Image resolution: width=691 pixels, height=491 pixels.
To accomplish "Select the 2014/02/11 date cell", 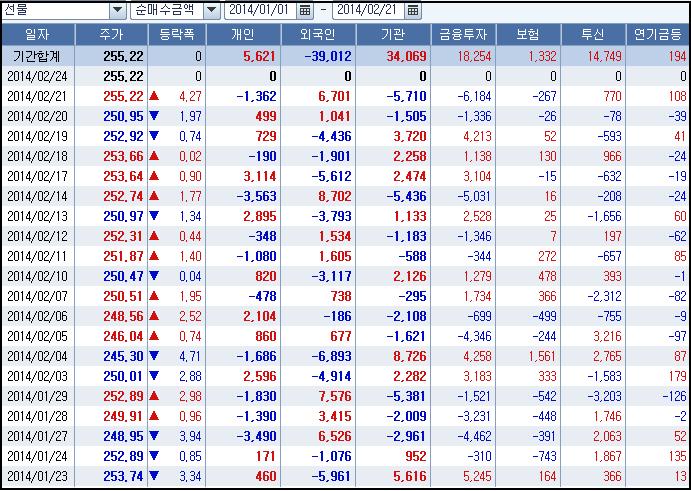I will pos(37,256).
